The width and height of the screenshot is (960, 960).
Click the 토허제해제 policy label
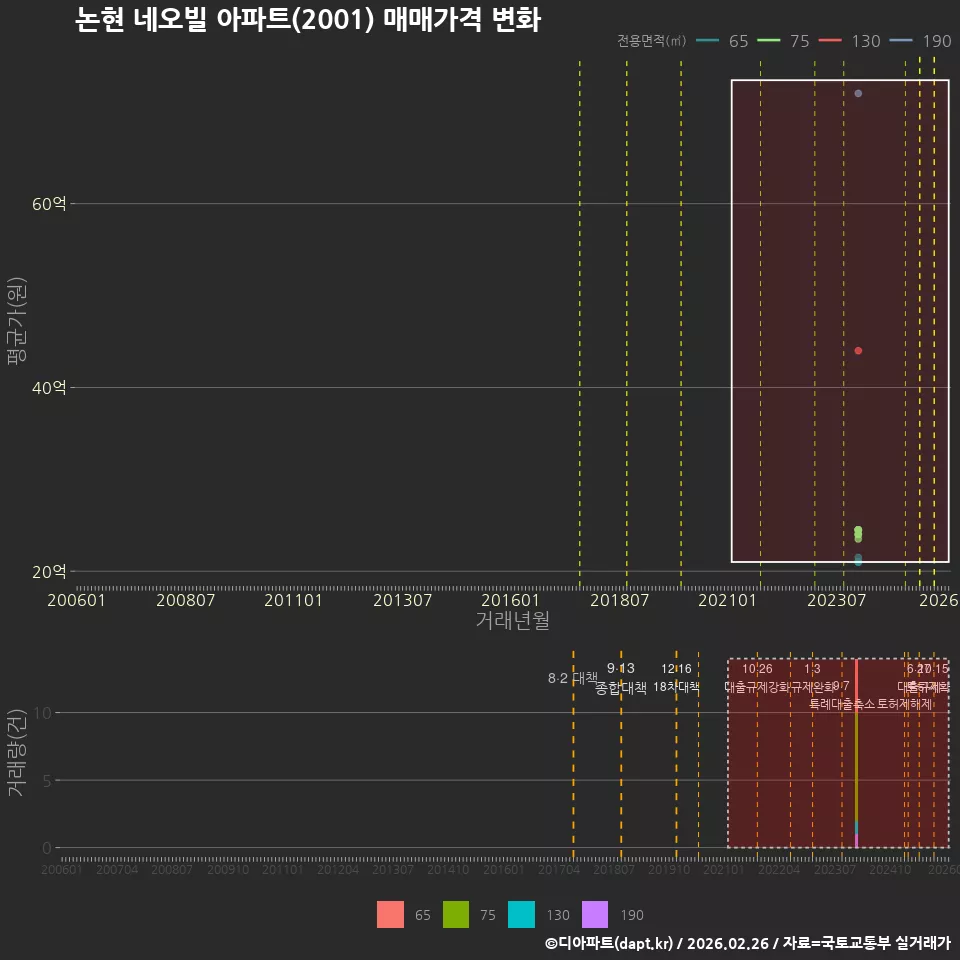904,704
